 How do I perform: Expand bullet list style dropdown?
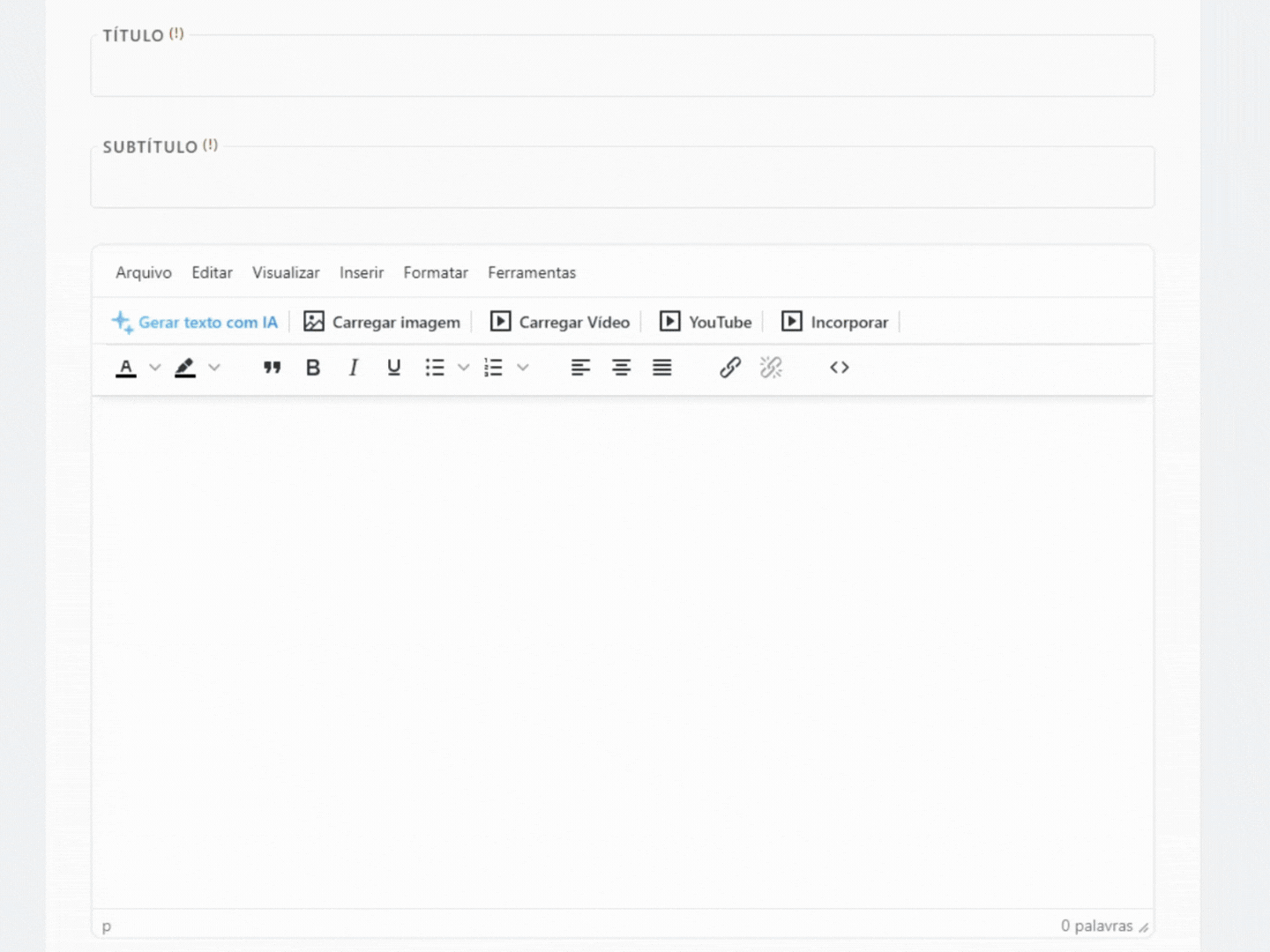464,368
